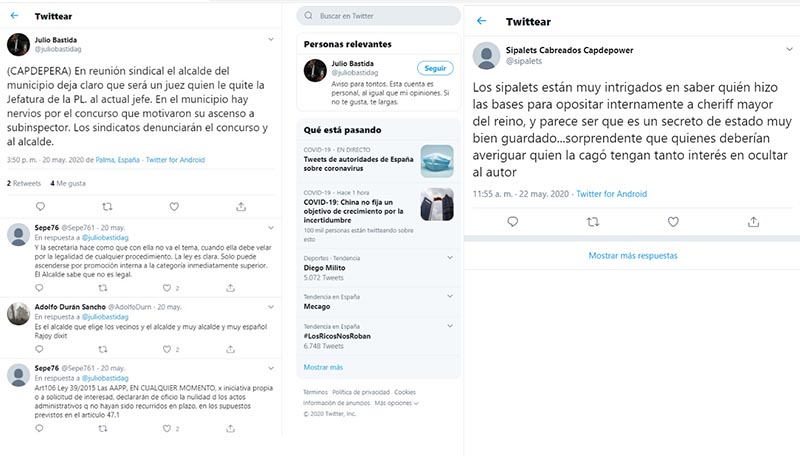800x456 pixels.
Task: Share Adolfo Durán Sancho's tweet
Action: [231, 349]
